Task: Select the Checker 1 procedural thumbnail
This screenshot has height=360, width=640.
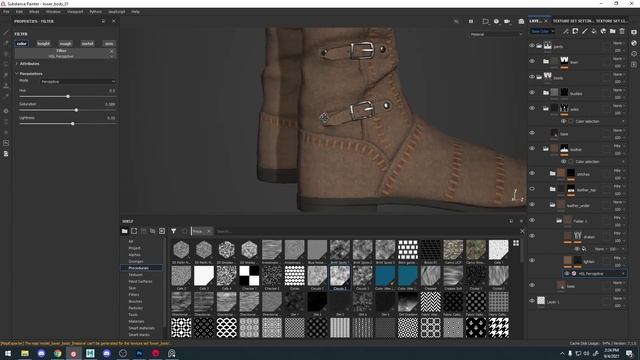Action: point(249,276)
